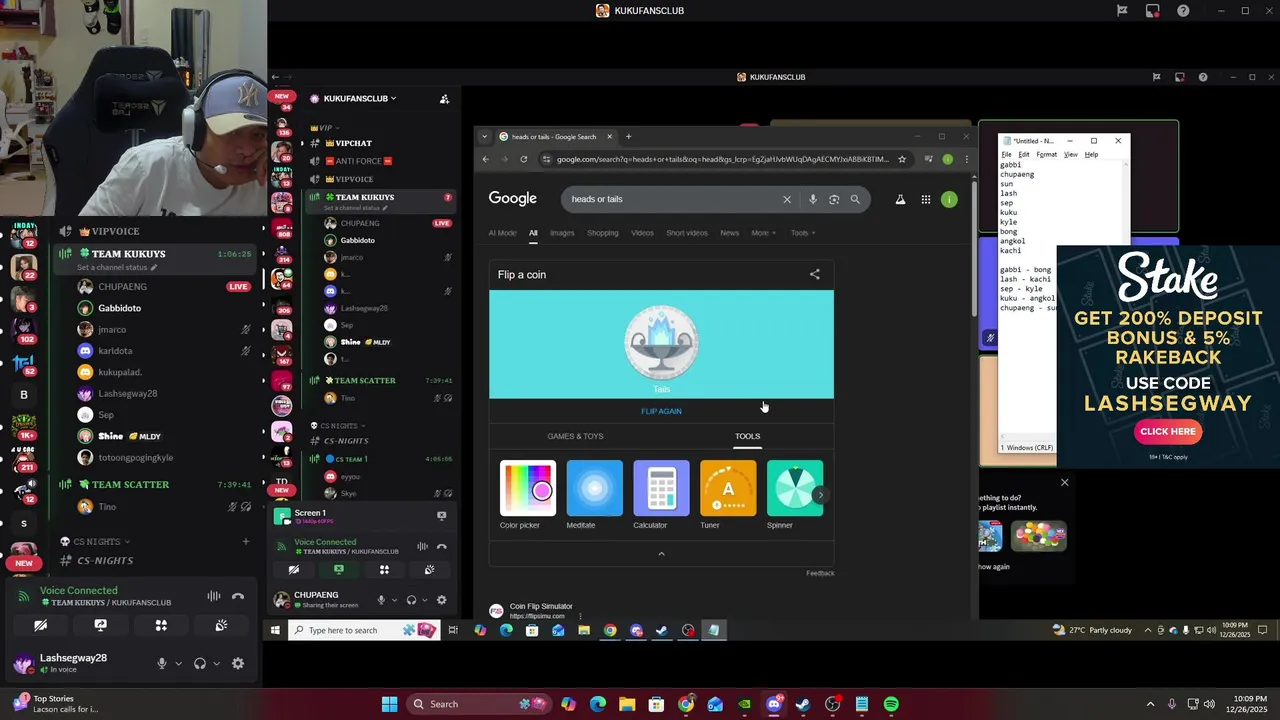Open the Google apps grid

926,199
